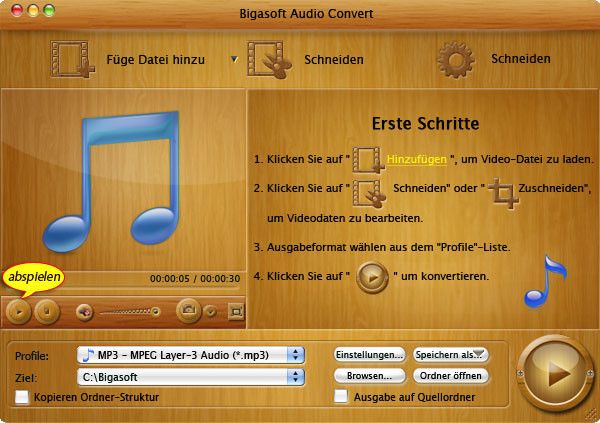600x423 pixels.
Task: Open the Ziel destination folder dropdown C:\Bigasoft
Action: tap(191, 377)
